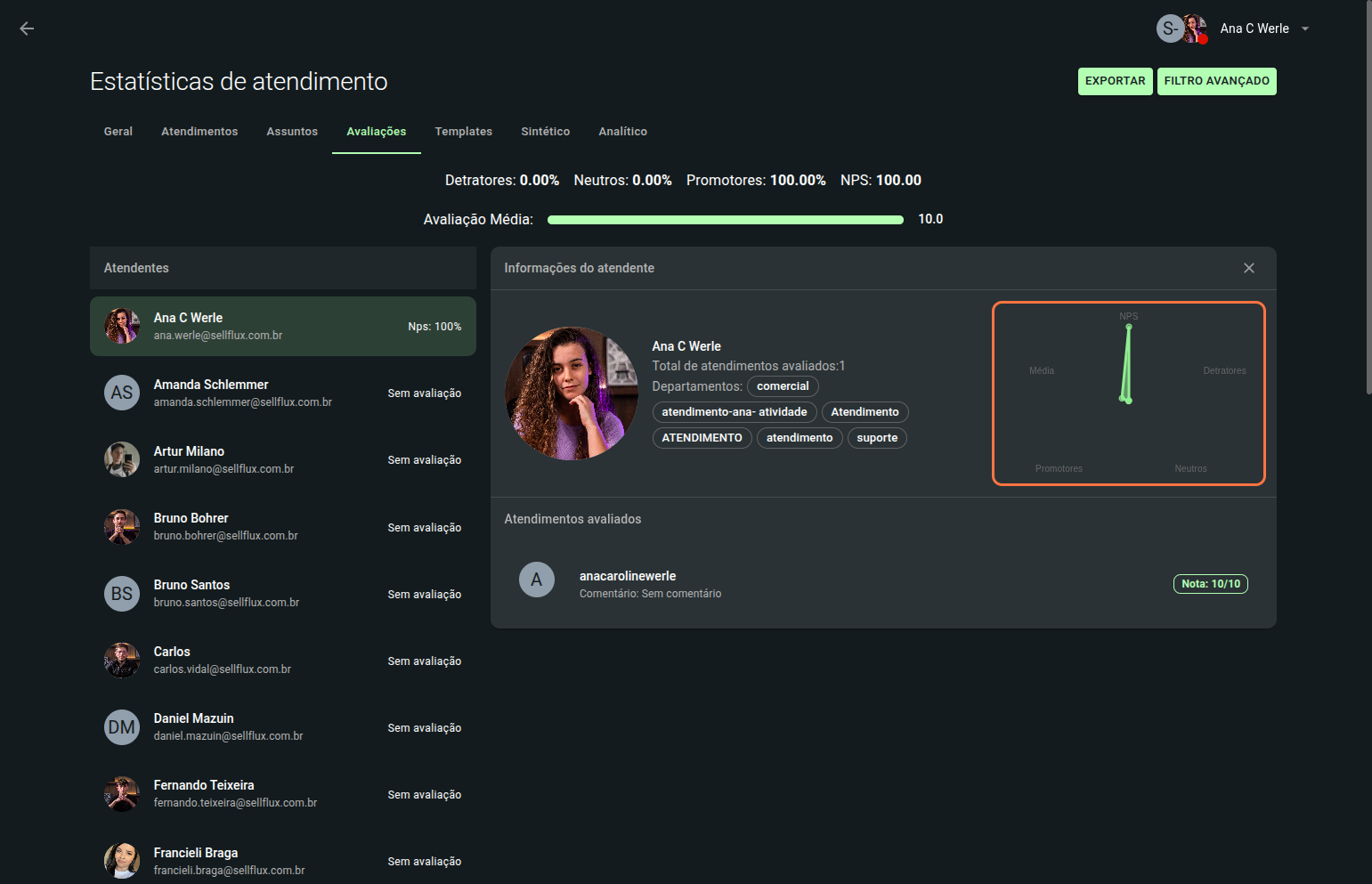1372x884 pixels.
Task: Click the BS avatar of Bruno Santos
Action: 122,594
